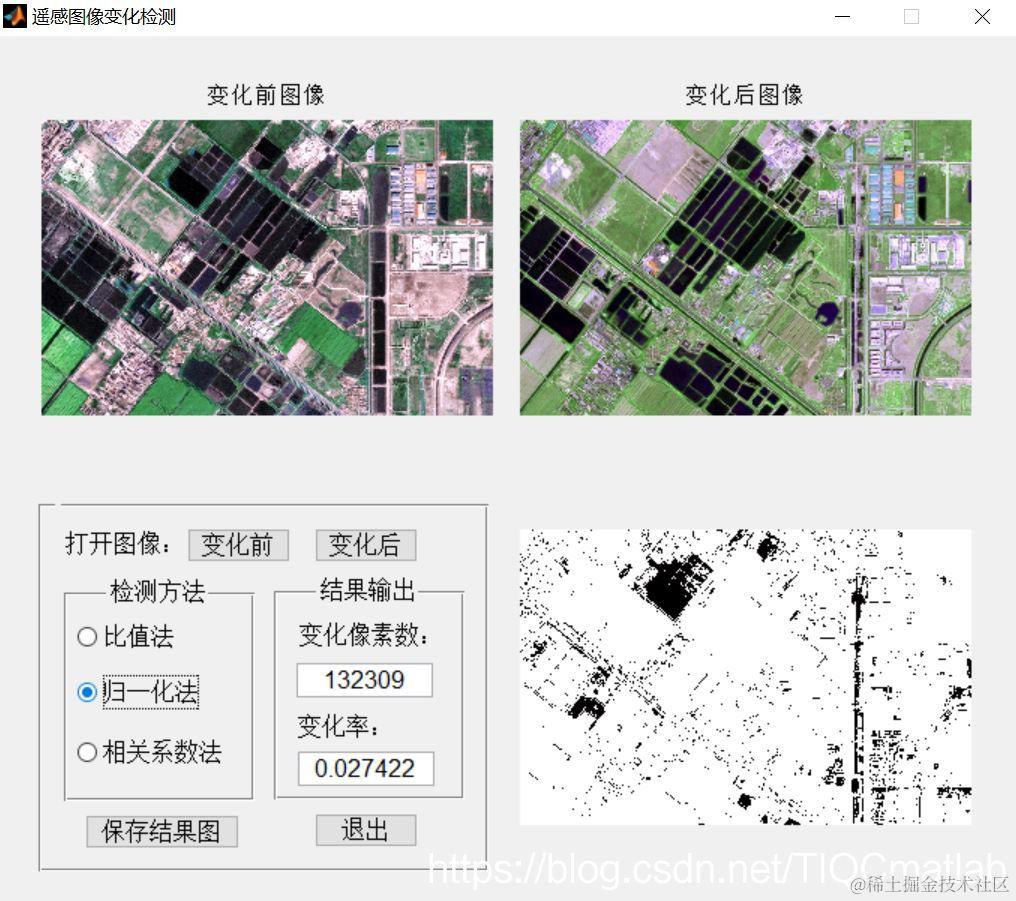Select the 归一化法 radio button

(87, 694)
